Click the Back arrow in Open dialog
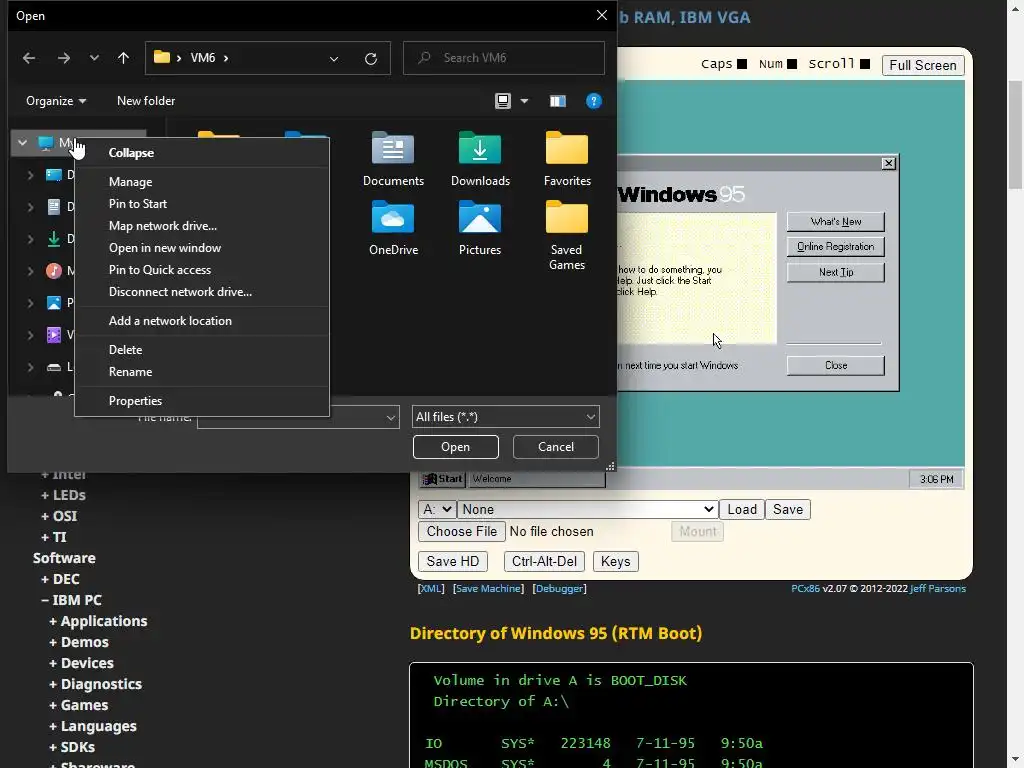Viewport: 1024px width, 768px height. (29, 58)
